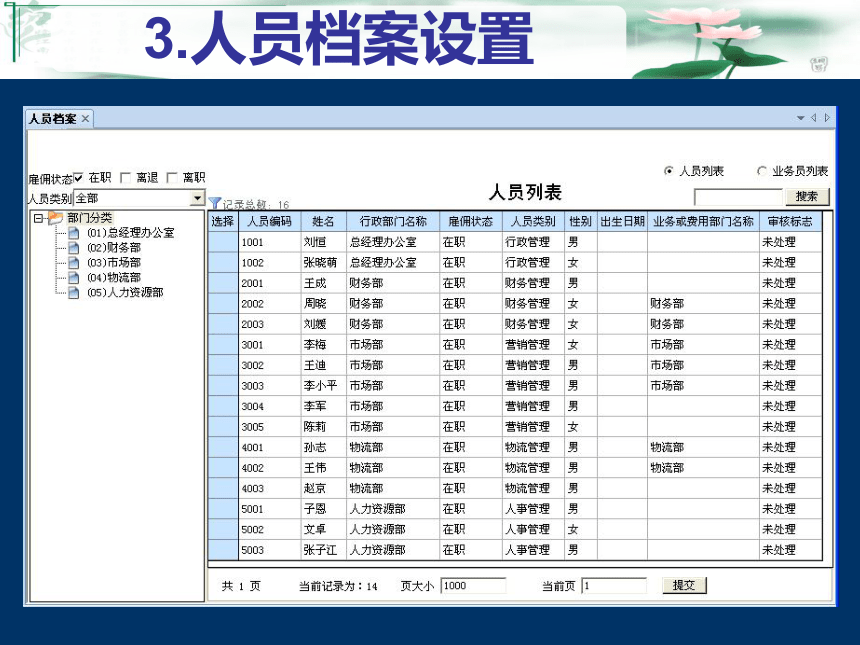Click the 性别 column header
The image size is (860, 645).
[580, 222]
